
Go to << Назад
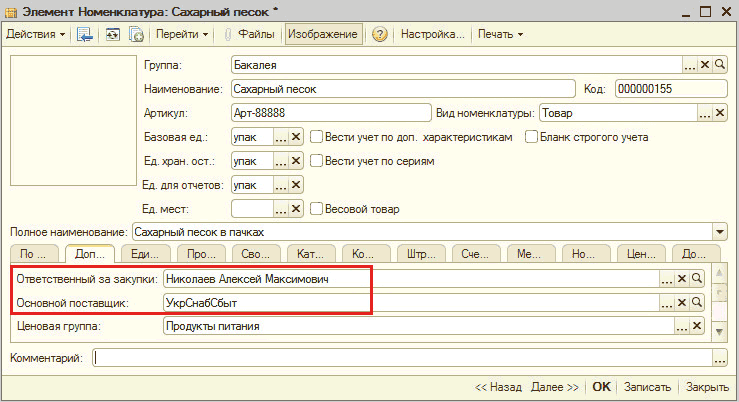[x=498, y=387]
